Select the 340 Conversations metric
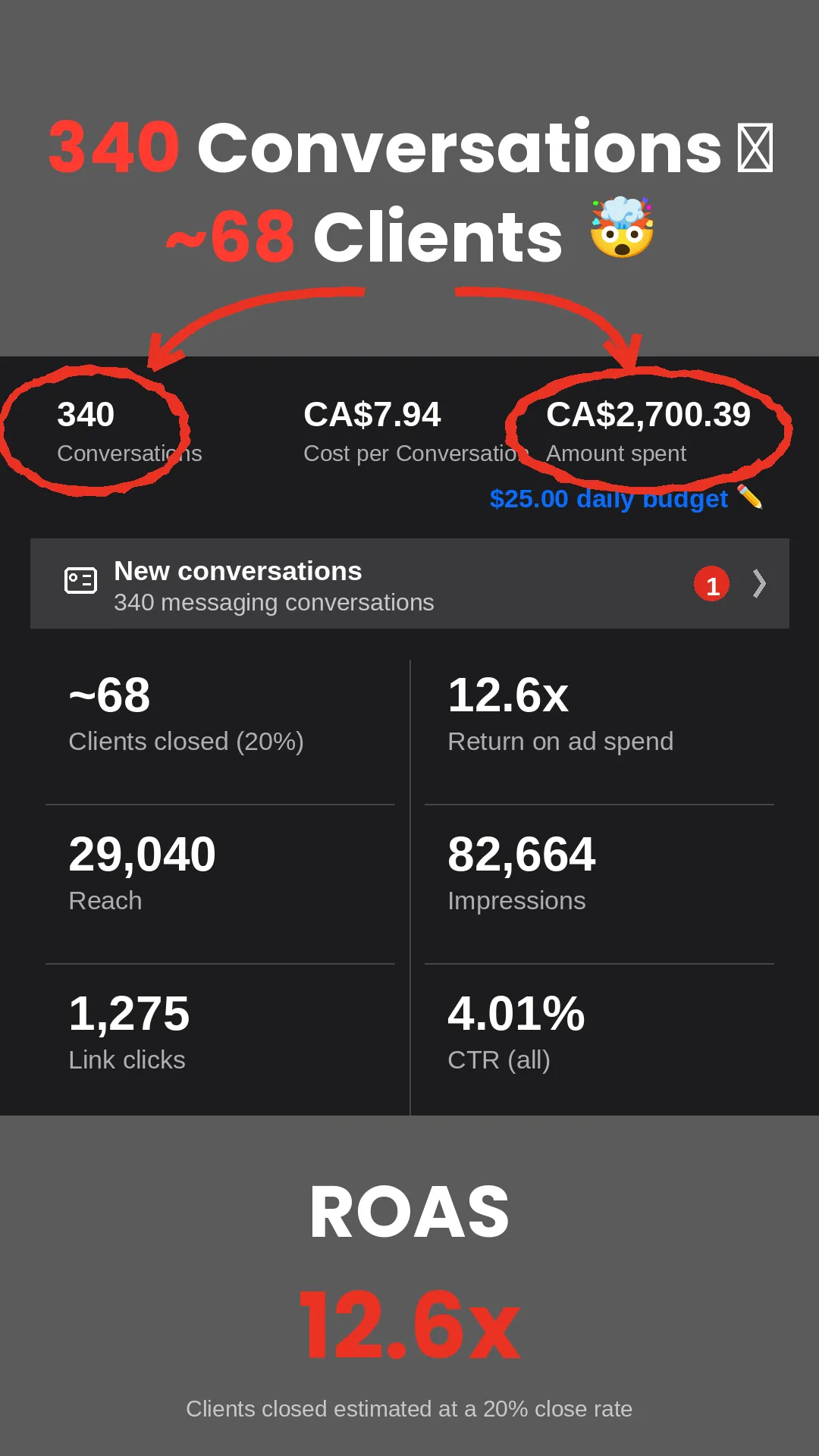The width and height of the screenshot is (819, 1456). click(129, 431)
